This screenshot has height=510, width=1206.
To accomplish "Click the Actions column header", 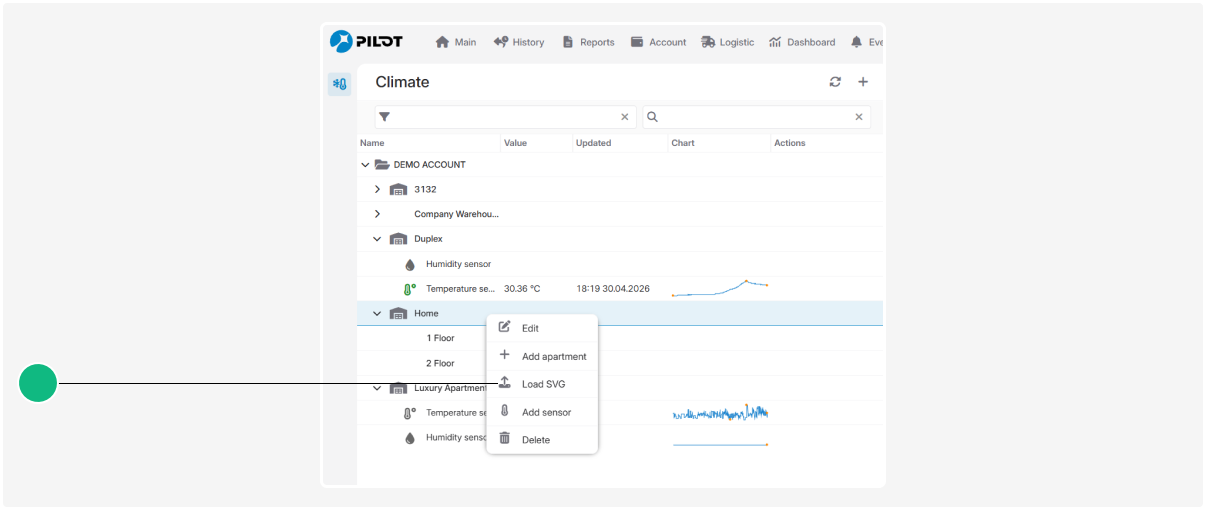I will [789, 143].
